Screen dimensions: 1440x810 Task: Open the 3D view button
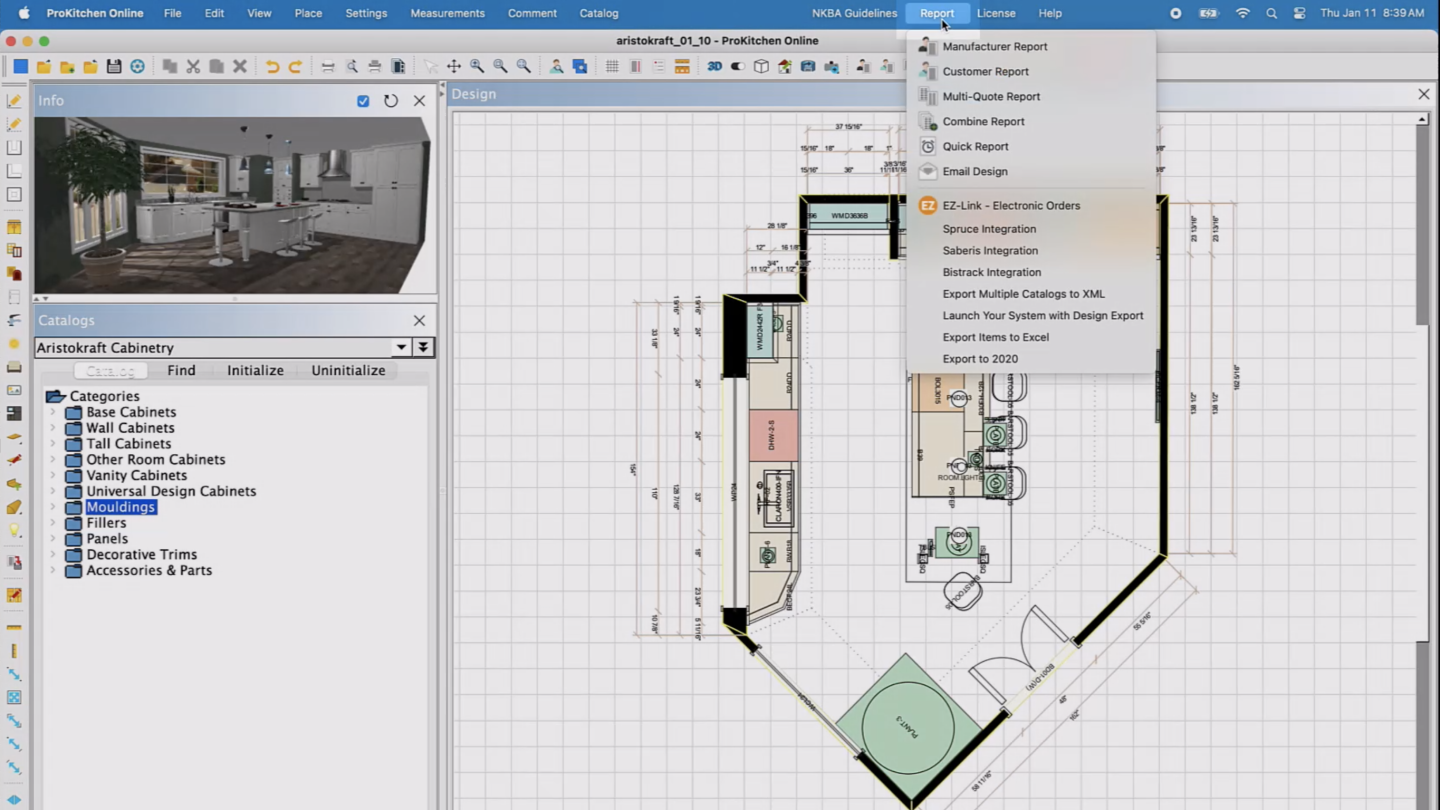(714, 66)
